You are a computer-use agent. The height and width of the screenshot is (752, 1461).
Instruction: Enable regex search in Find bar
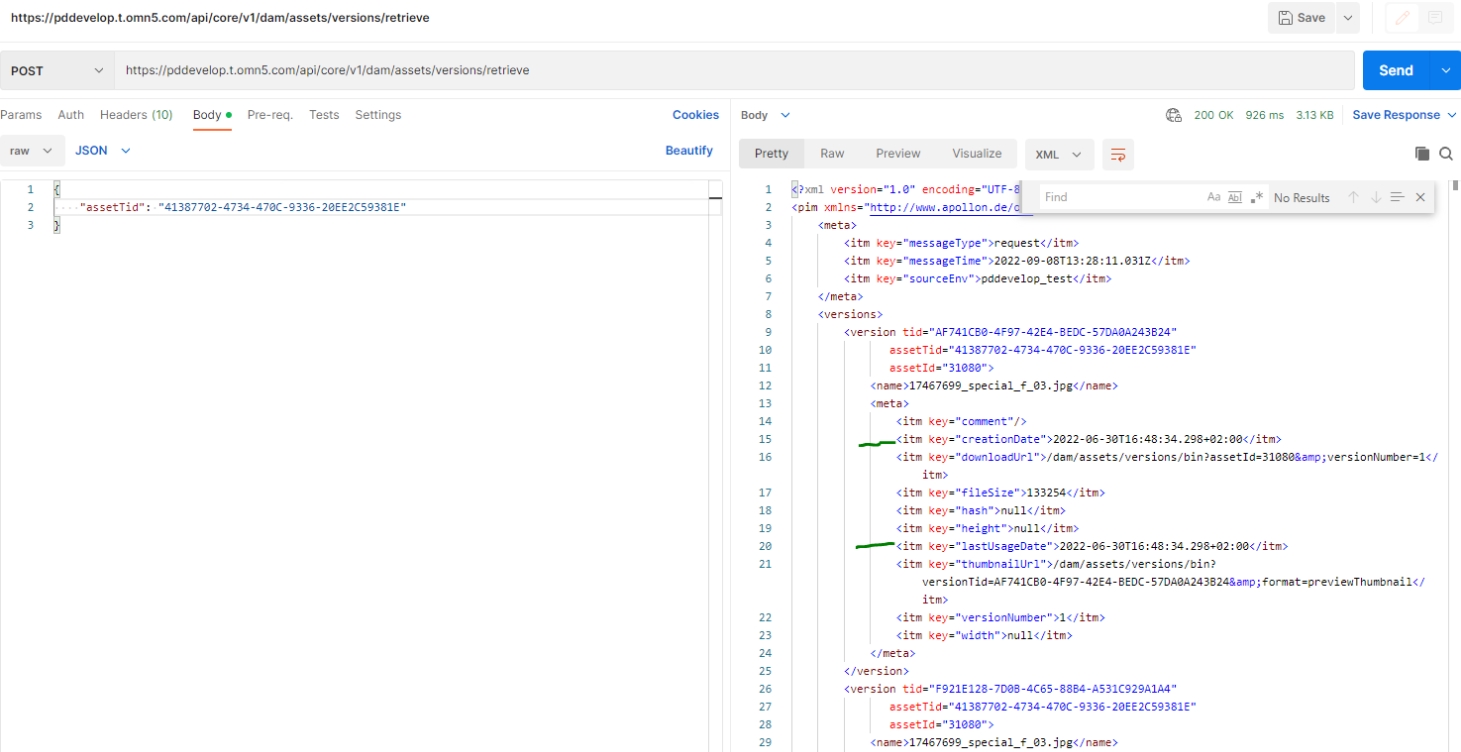pos(1257,198)
